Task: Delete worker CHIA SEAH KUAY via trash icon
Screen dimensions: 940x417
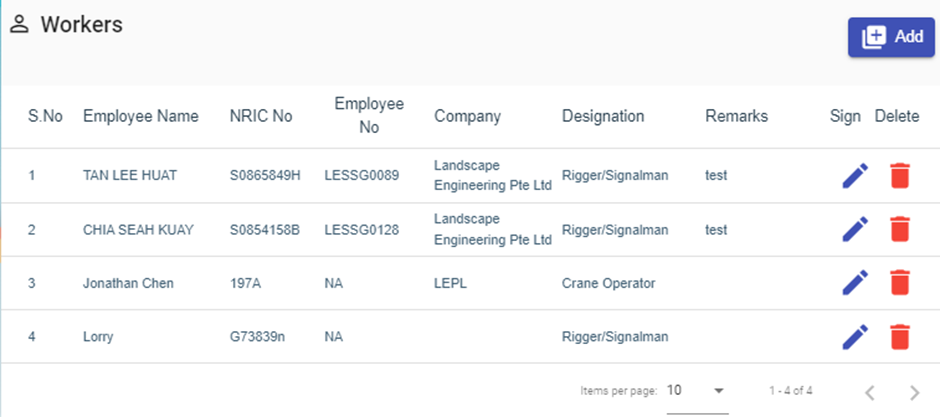Action: (900, 229)
